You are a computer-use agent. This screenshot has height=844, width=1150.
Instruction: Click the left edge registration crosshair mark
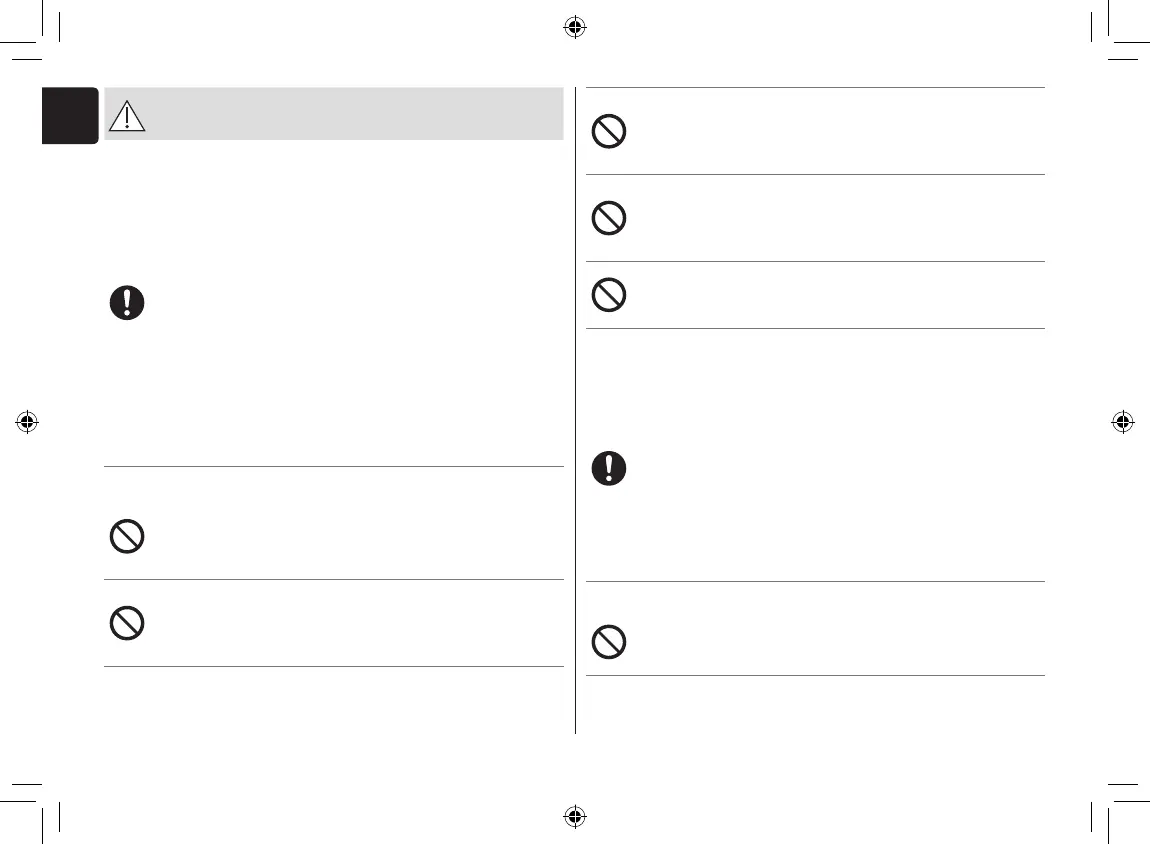pos(28,421)
